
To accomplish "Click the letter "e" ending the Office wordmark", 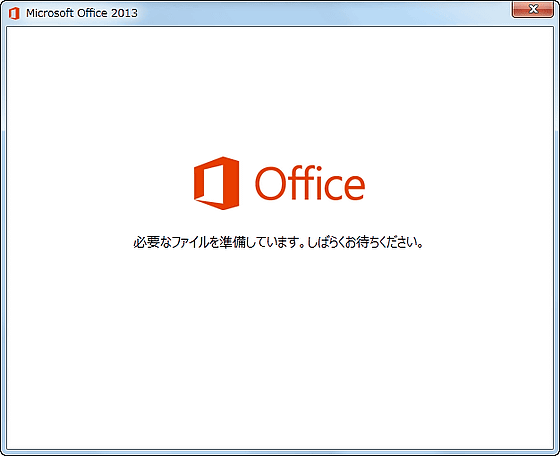I will tap(353, 188).
